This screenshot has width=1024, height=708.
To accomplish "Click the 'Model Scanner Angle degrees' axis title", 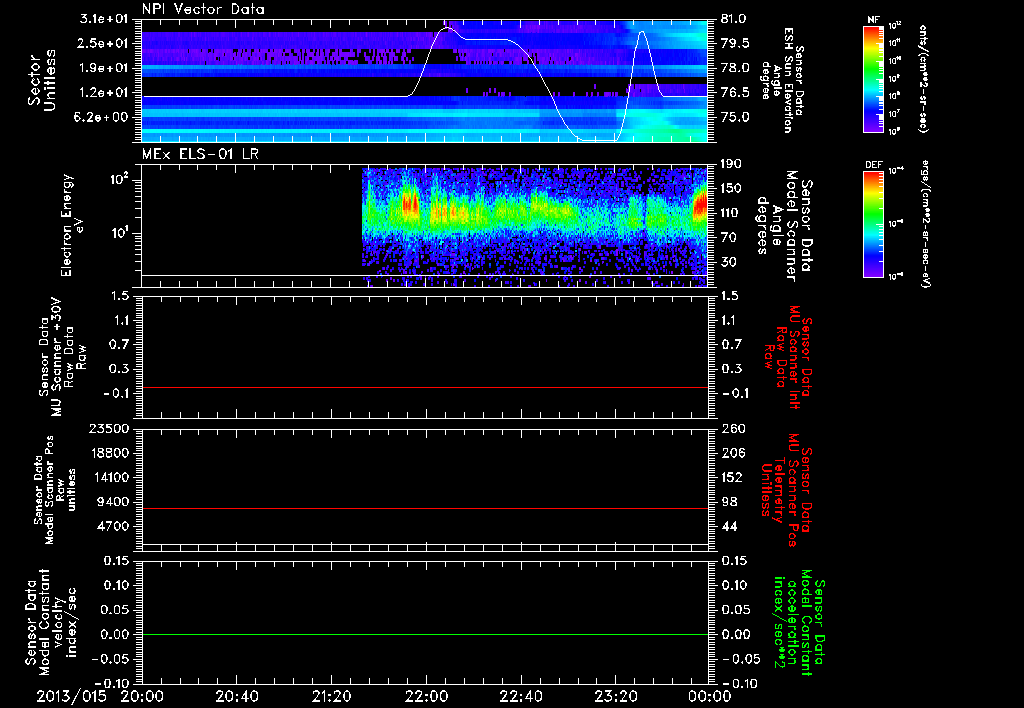I will pos(785,226).
